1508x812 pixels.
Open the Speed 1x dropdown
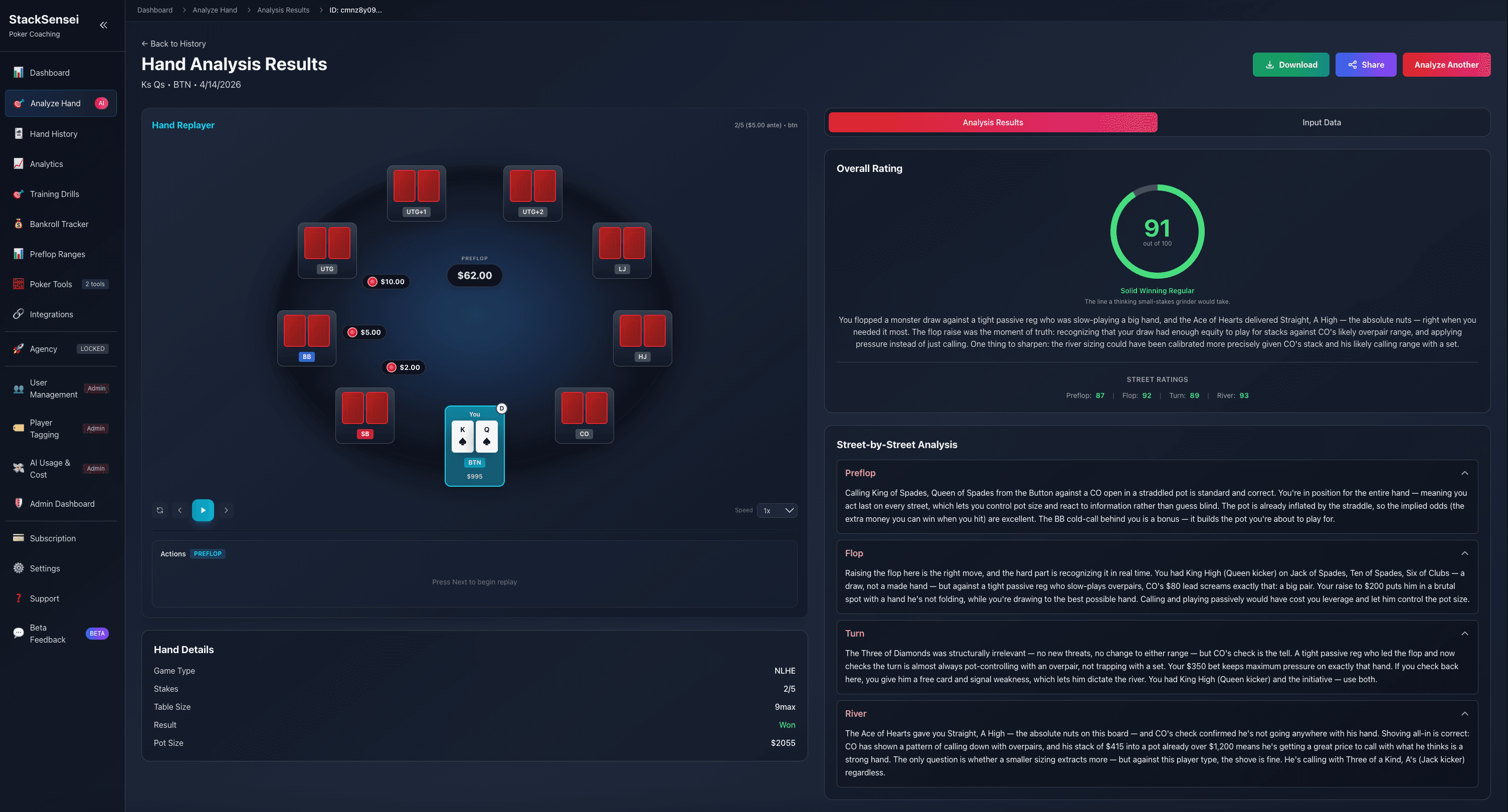(777, 510)
